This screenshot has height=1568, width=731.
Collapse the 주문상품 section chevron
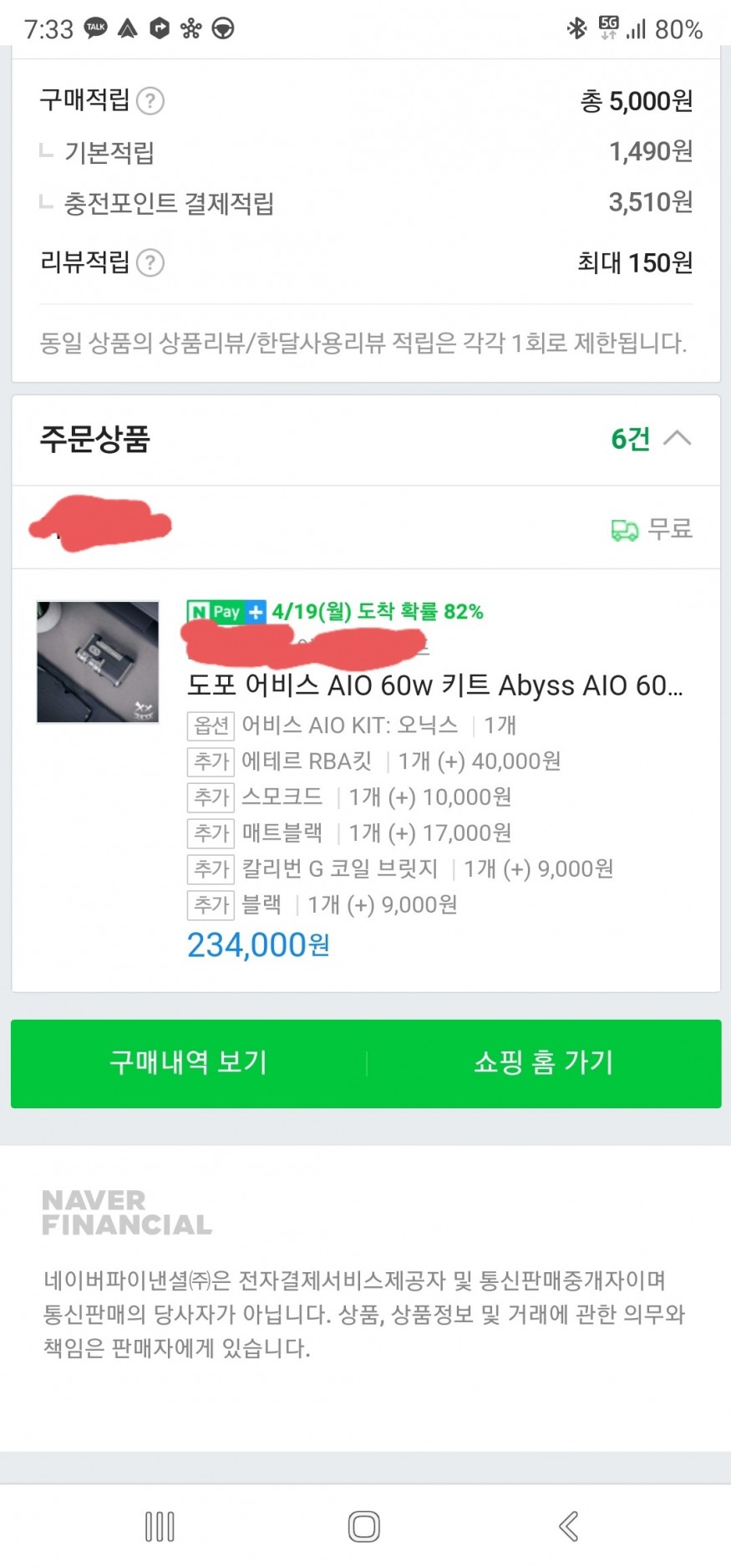tap(677, 438)
